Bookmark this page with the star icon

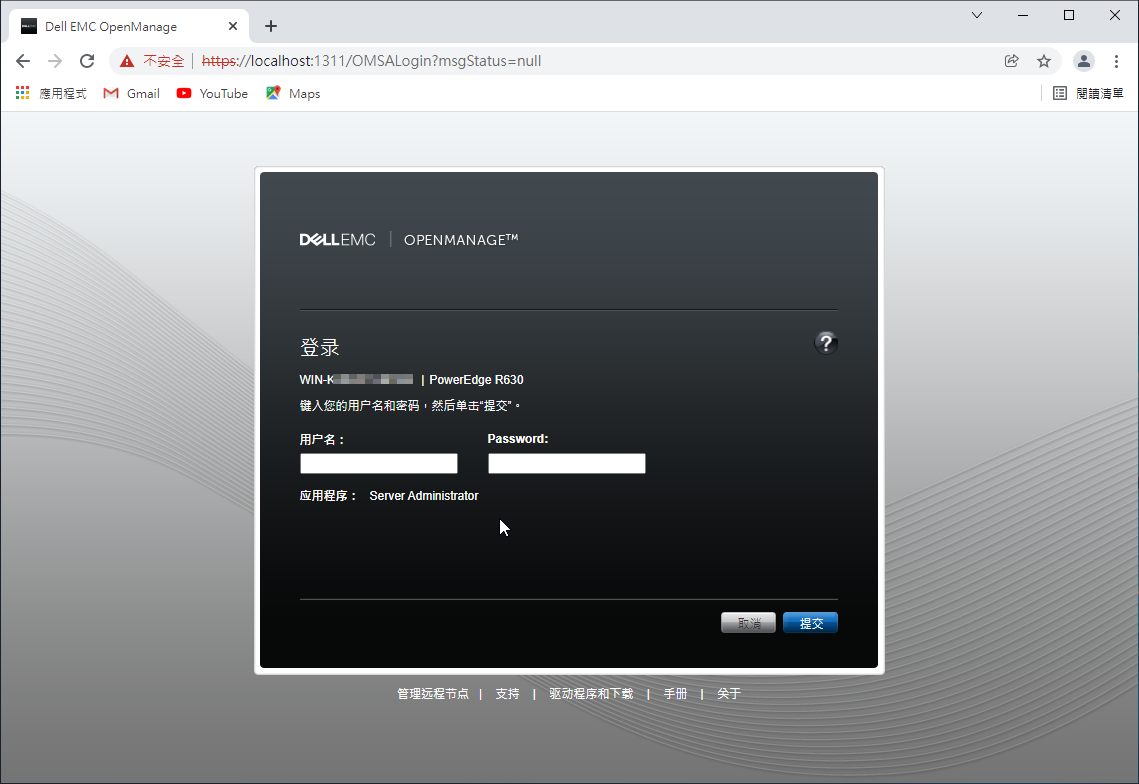(x=1044, y=61)
